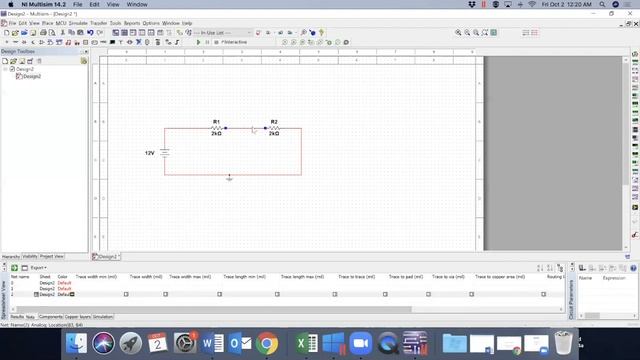Open the Indicator components group icon
The height and width of the screenshot is (360, 640).
85,42
